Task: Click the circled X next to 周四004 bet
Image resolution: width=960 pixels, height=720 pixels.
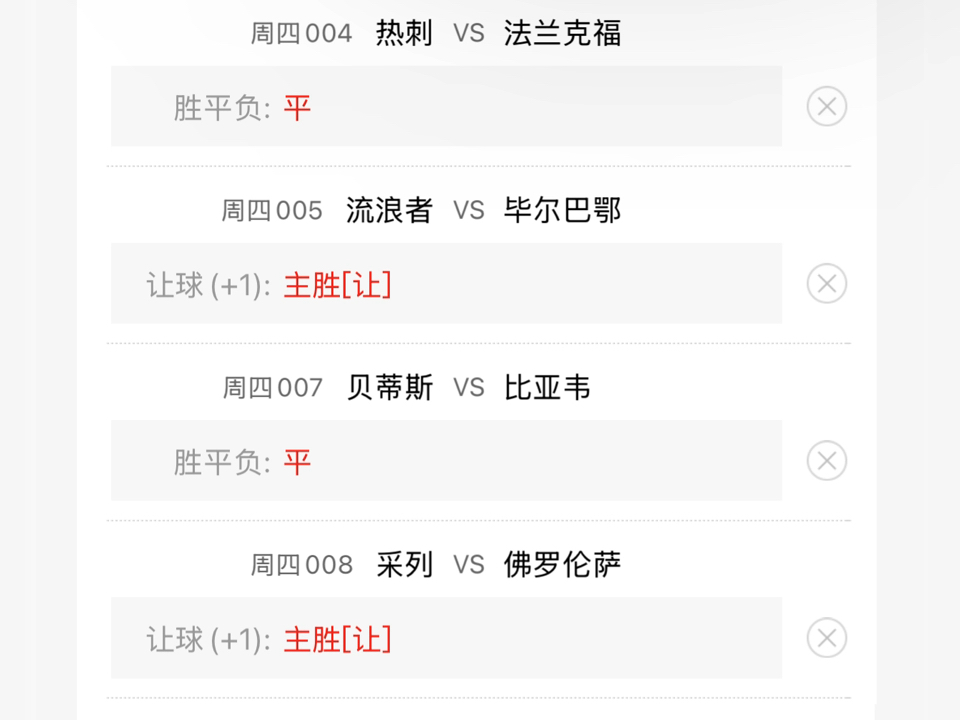Action: tap(826, 106)
